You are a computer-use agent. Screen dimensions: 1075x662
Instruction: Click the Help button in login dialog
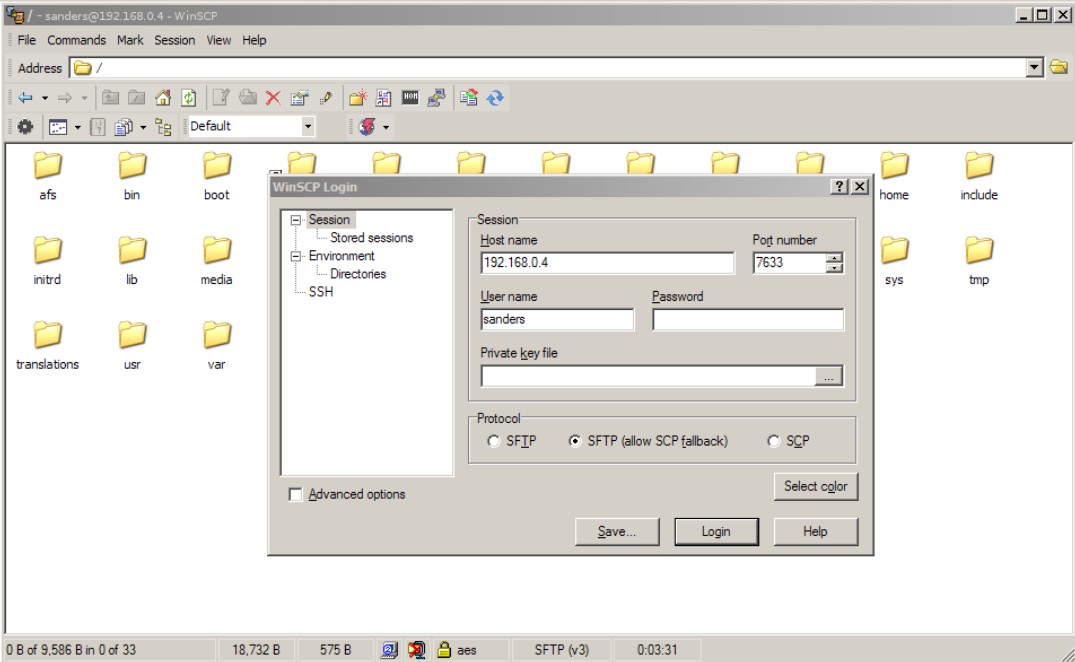815,532
